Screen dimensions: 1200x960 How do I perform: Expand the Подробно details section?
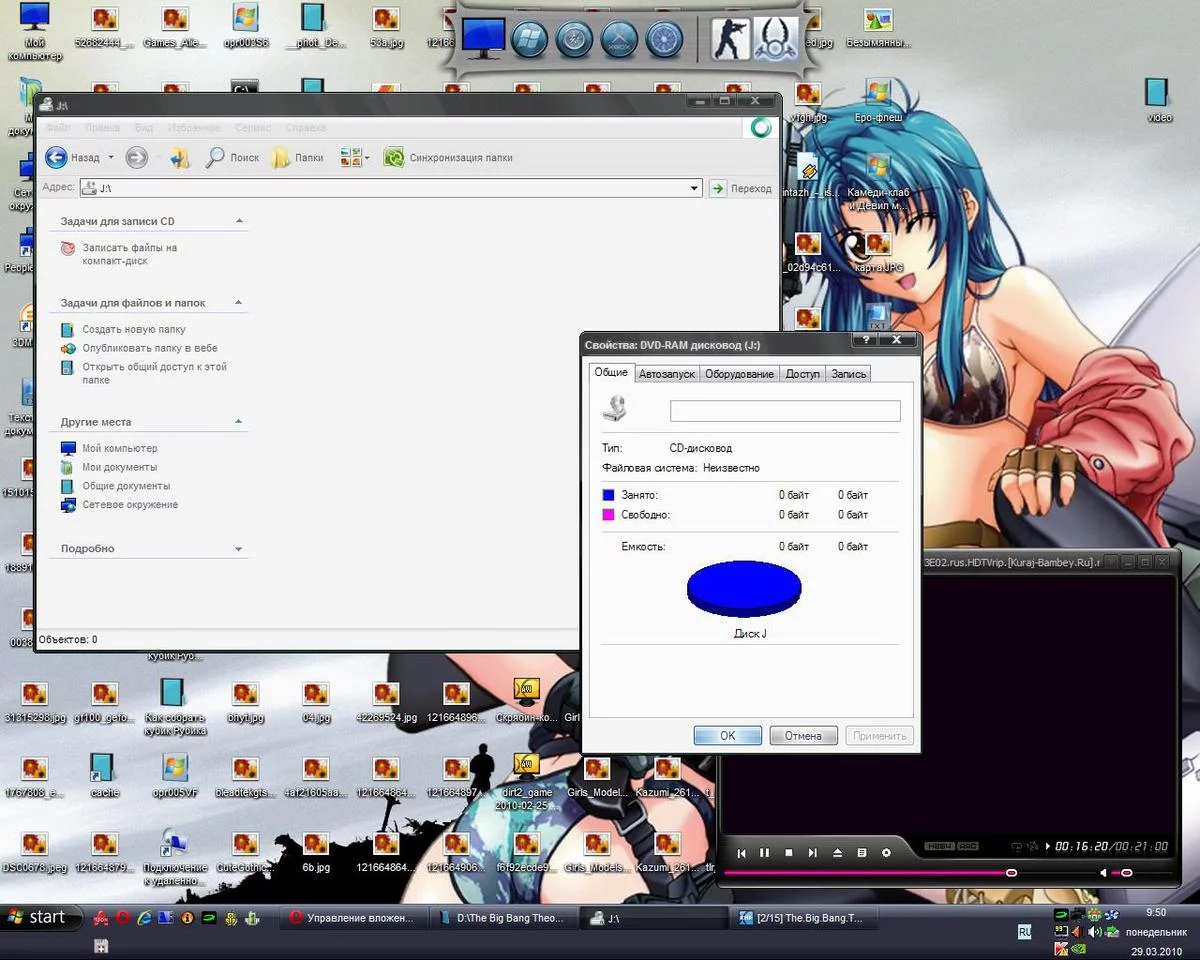click(238, 549)
